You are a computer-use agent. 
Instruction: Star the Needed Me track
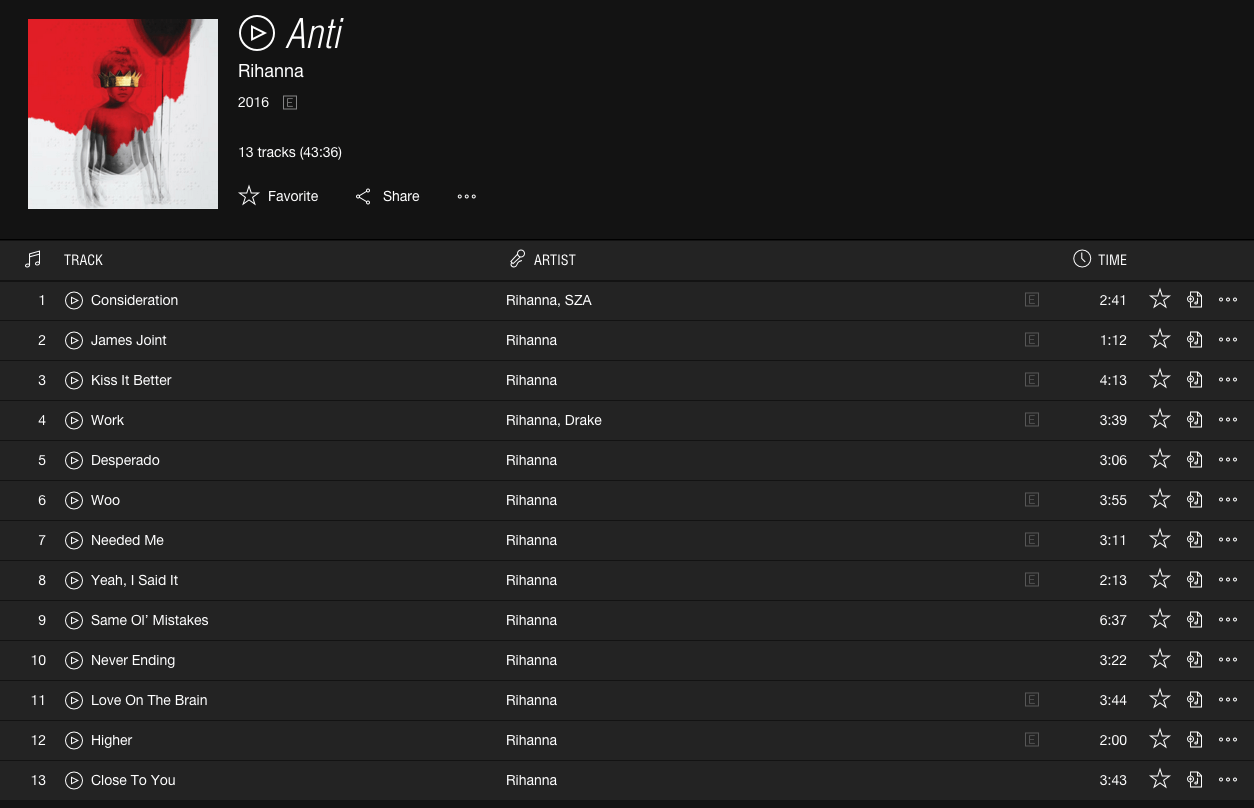(1160, 539)
